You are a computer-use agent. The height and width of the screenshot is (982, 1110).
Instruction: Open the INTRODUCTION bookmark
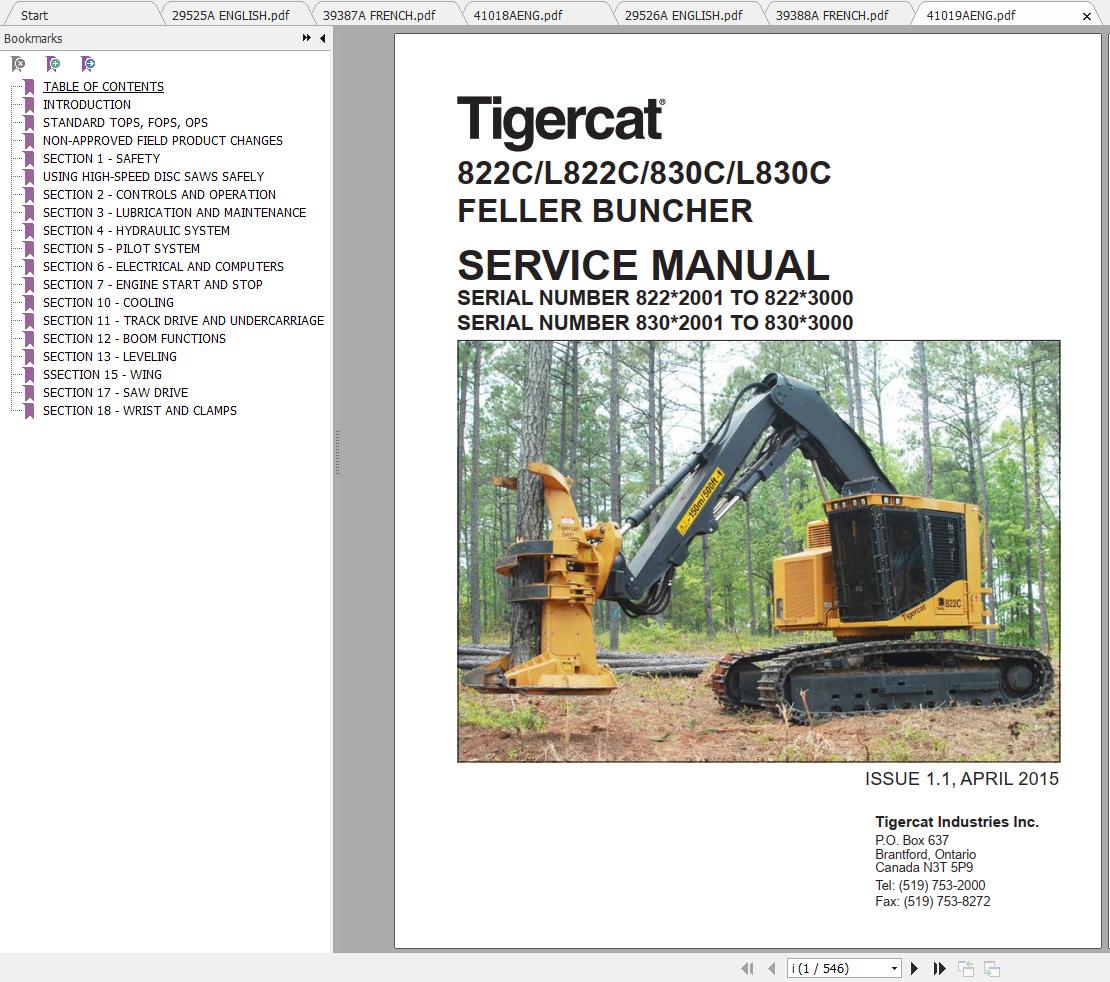pyautogui.click(x=87, y=105)
